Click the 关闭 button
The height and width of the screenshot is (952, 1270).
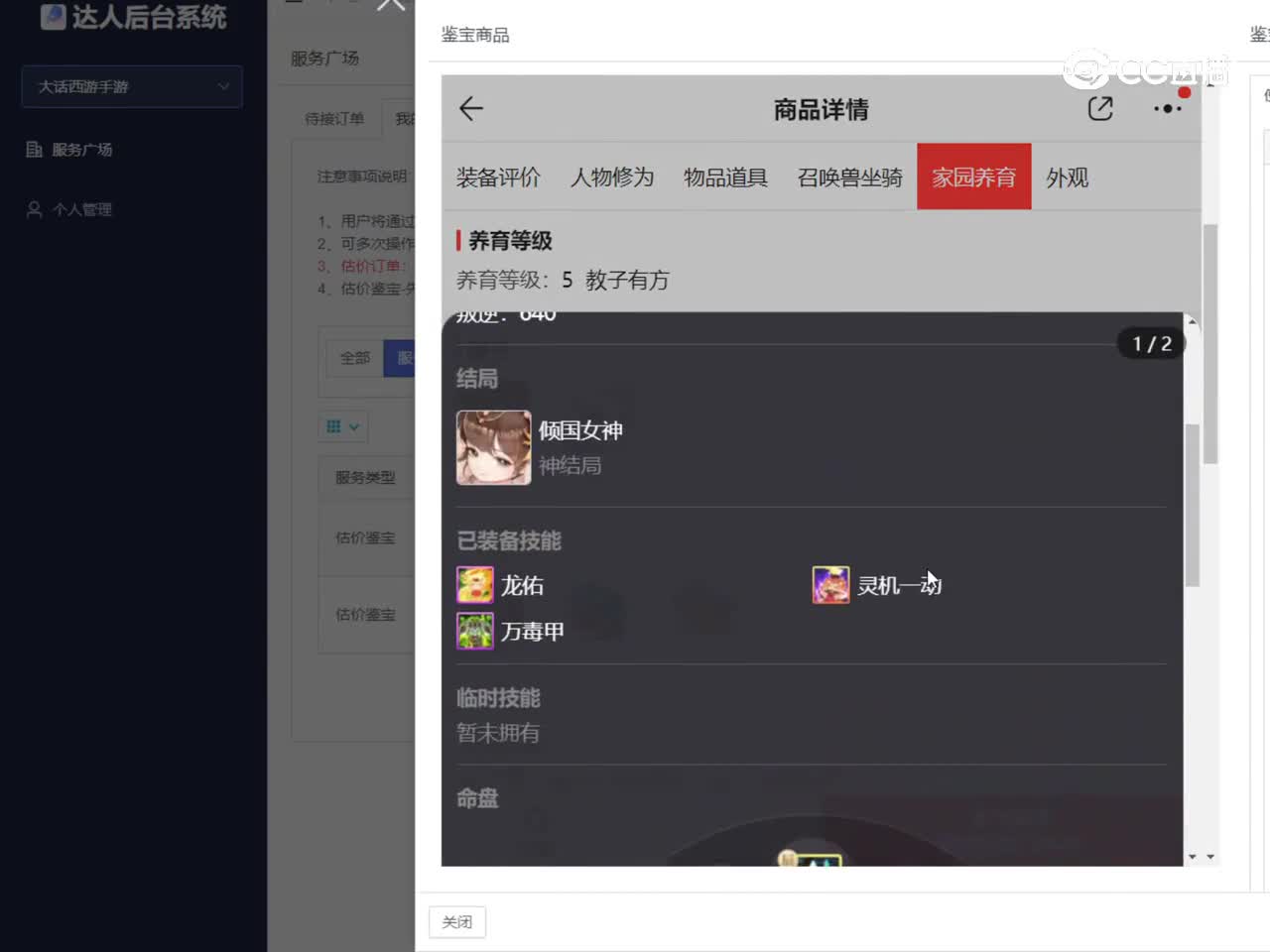click(x=457, y=922)
